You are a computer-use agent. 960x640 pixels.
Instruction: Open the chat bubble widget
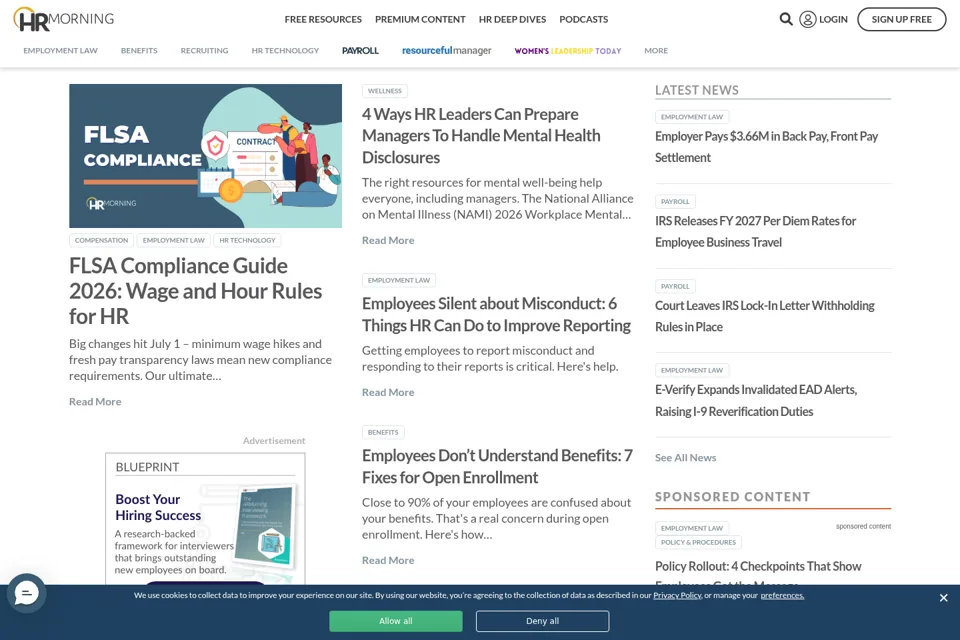pyautogui.click(x=26, y=593)
